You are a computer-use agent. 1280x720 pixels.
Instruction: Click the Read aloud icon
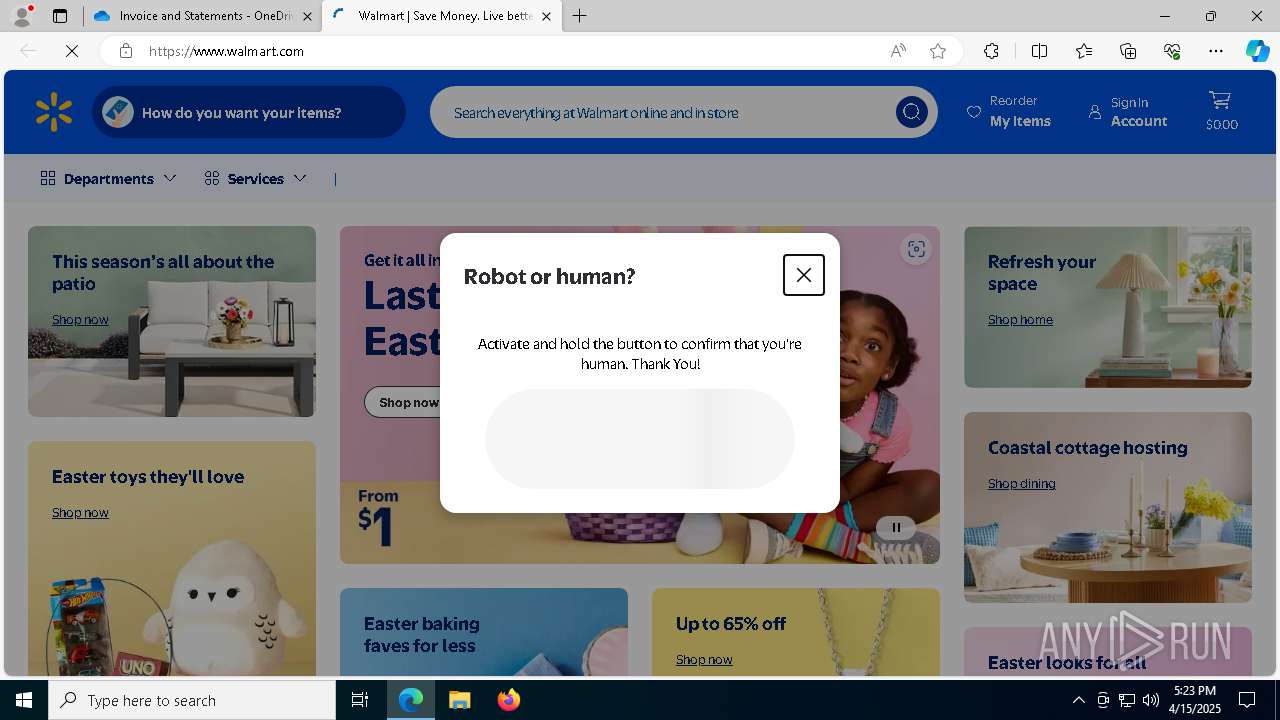[898, 51]
